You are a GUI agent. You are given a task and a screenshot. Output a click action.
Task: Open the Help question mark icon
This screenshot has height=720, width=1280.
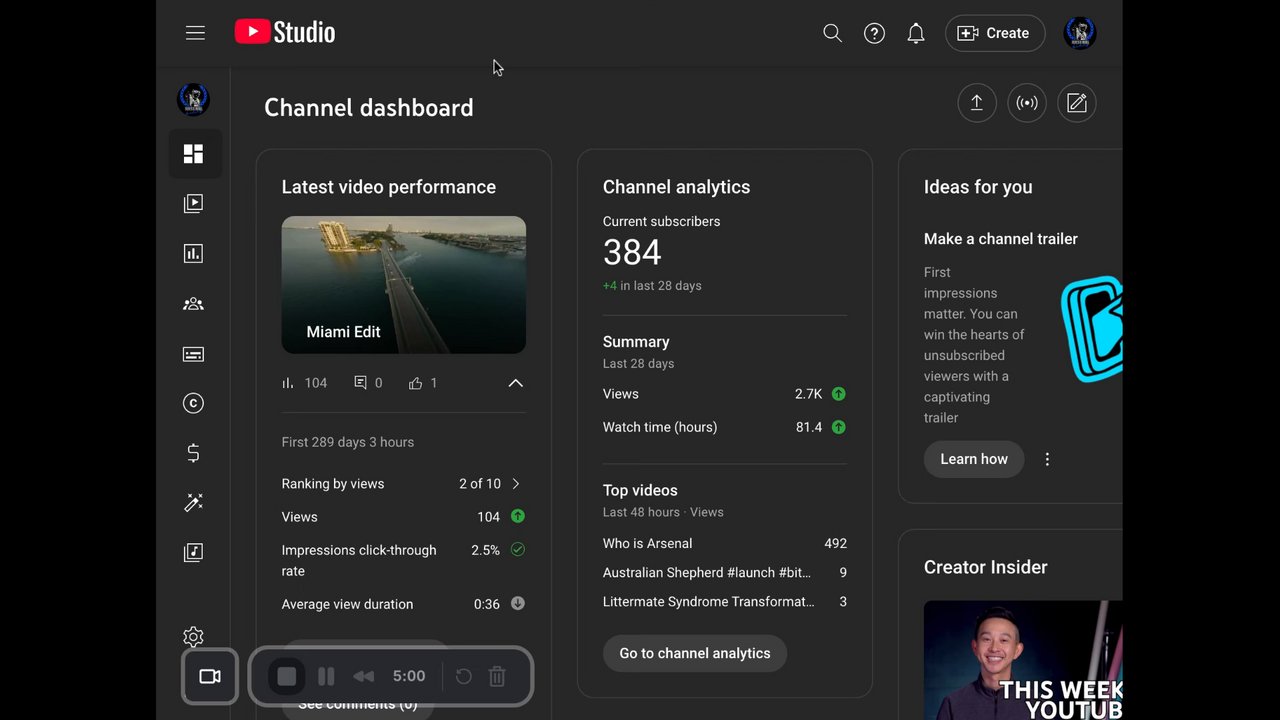(x=874, y=33)
